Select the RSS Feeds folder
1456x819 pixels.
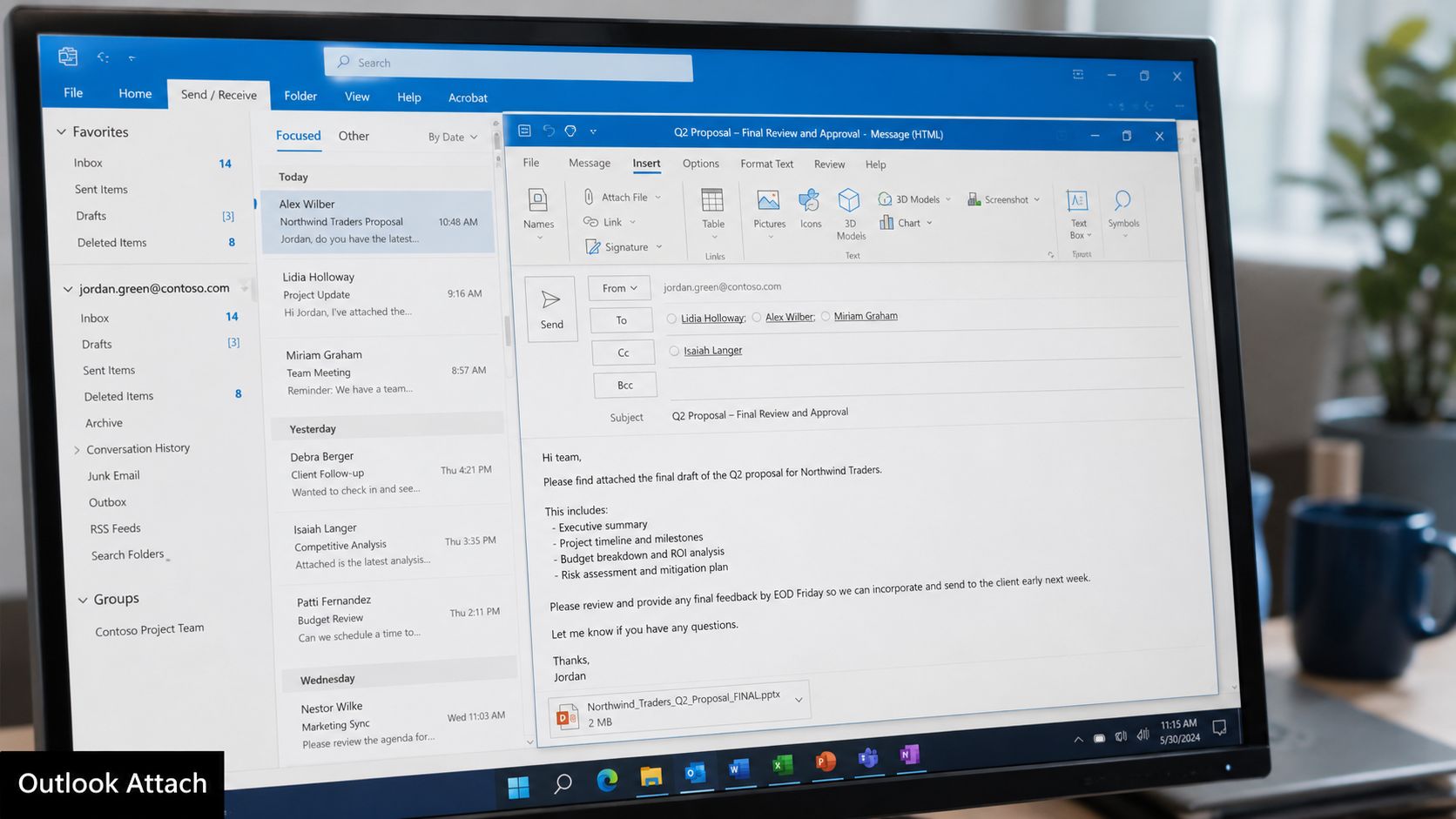(115, 528)
